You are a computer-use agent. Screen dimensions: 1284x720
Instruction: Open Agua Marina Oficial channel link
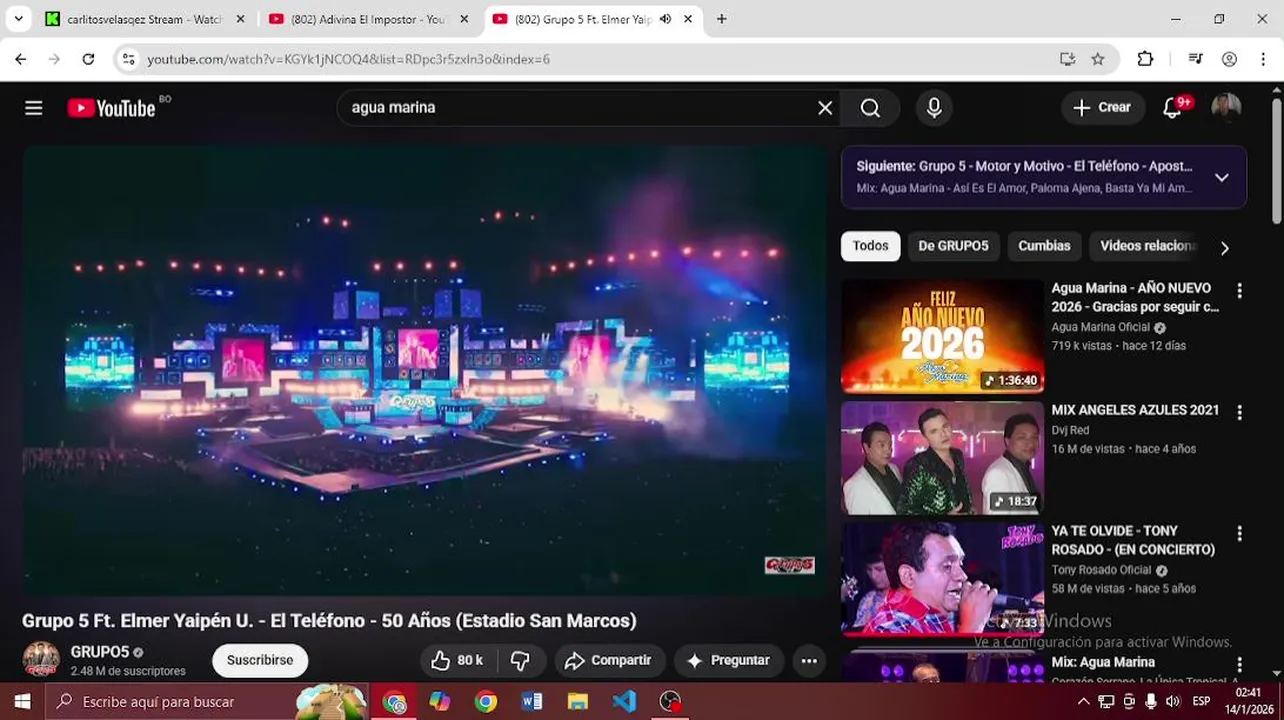[x=1101, y=328]
